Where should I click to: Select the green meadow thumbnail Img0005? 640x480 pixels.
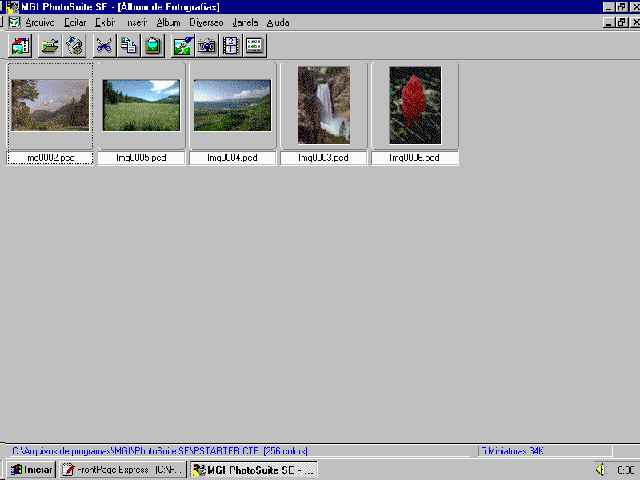(x=141, y=105)
